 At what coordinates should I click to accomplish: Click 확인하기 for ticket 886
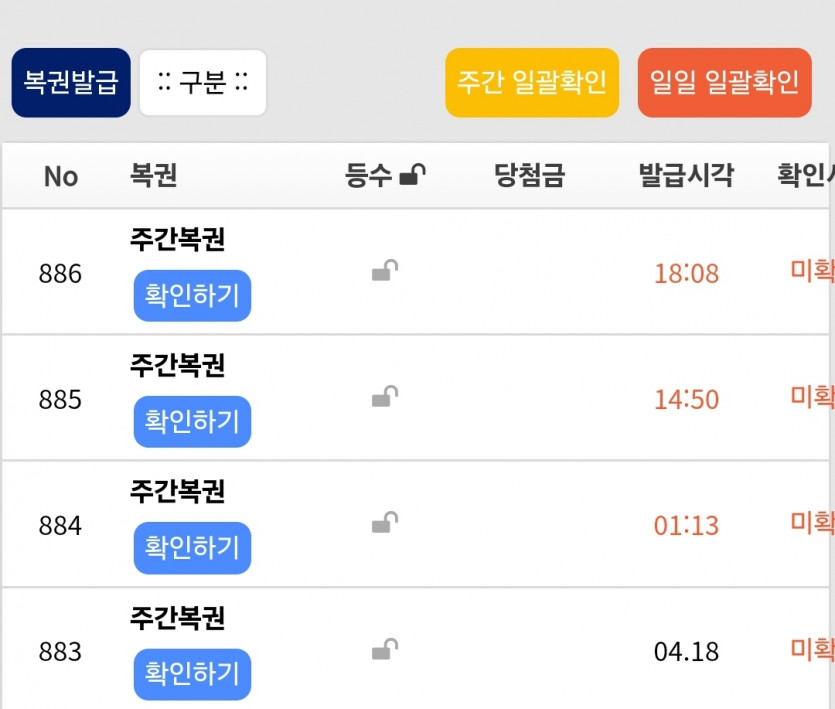[192, 296]
